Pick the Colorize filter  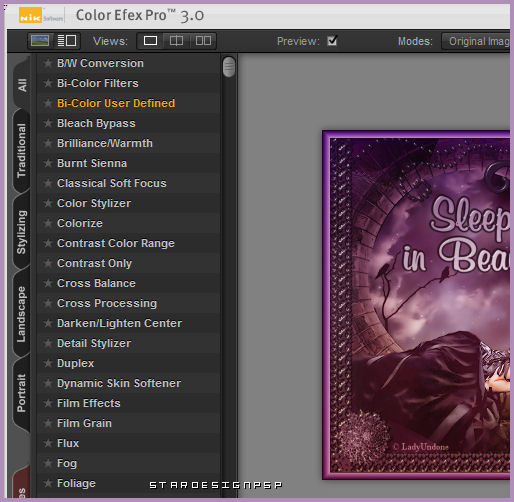129,223
